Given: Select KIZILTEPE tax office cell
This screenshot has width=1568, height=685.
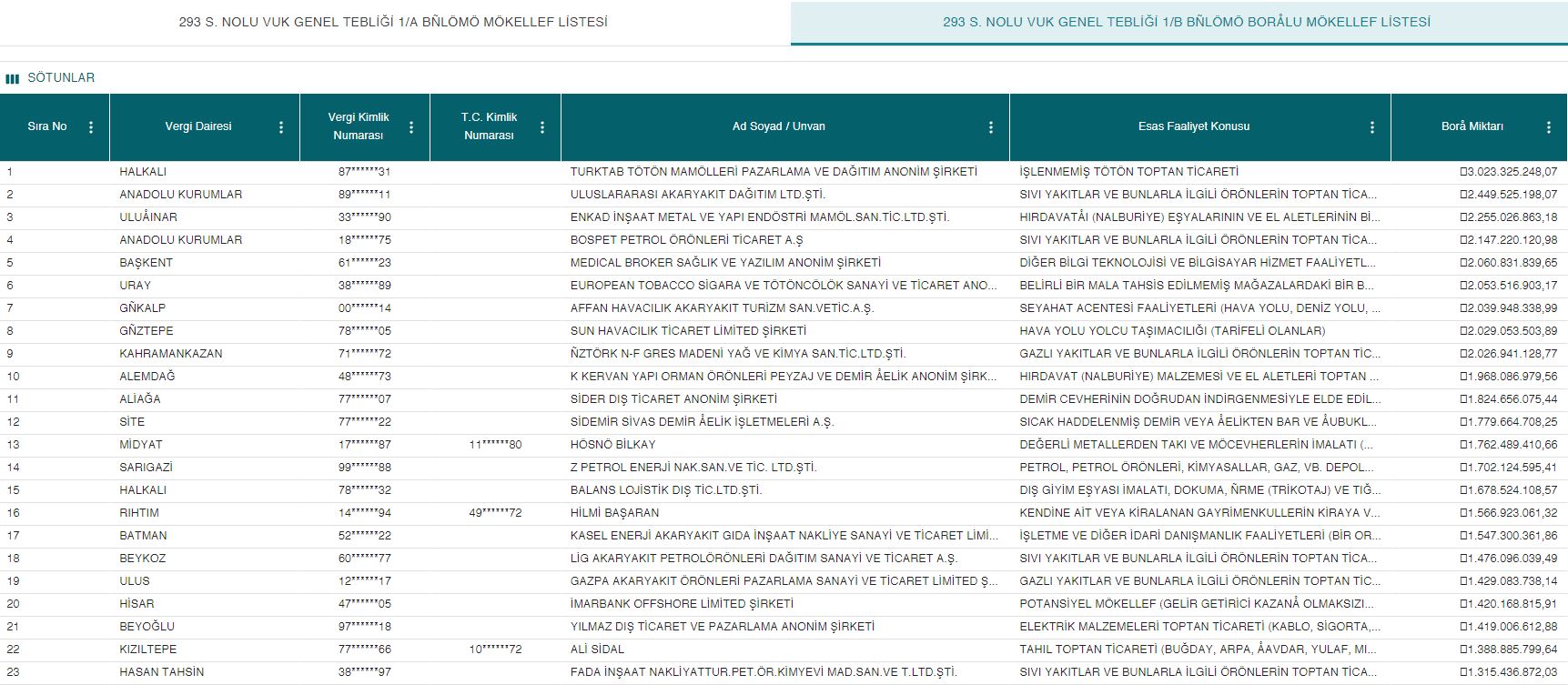Looking at the screenshot, I should (x=148, y=650).
